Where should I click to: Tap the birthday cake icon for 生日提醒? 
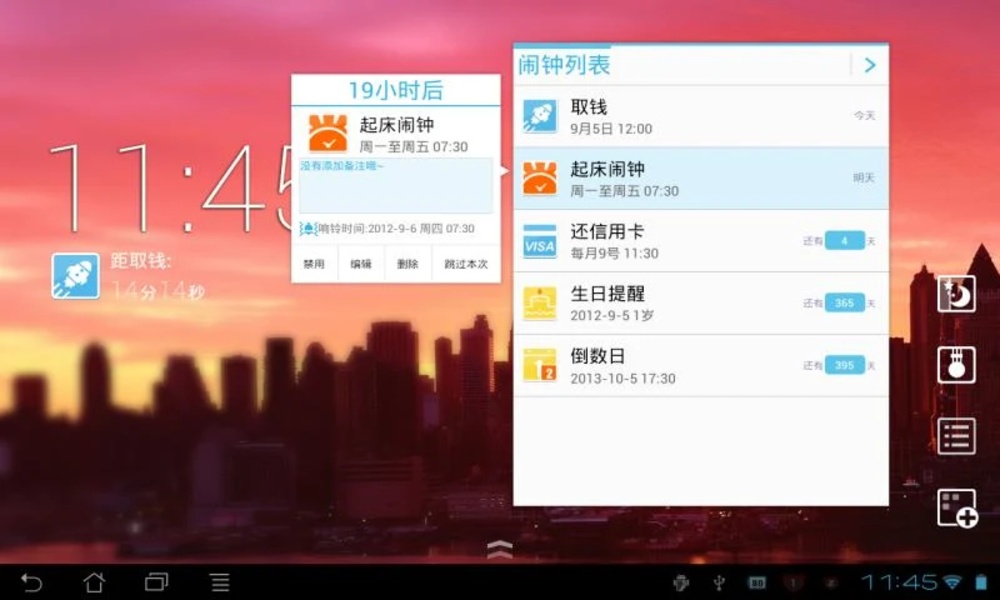coord(540,303)
